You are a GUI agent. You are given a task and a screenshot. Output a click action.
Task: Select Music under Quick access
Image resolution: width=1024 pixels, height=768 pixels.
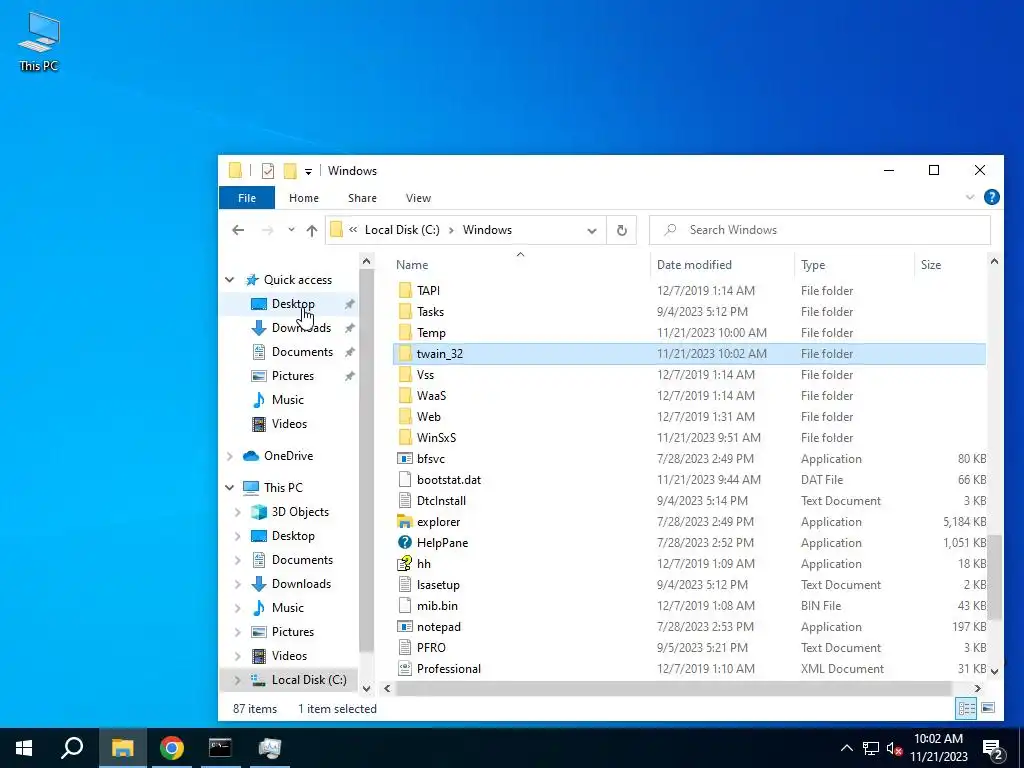point(287,400)
